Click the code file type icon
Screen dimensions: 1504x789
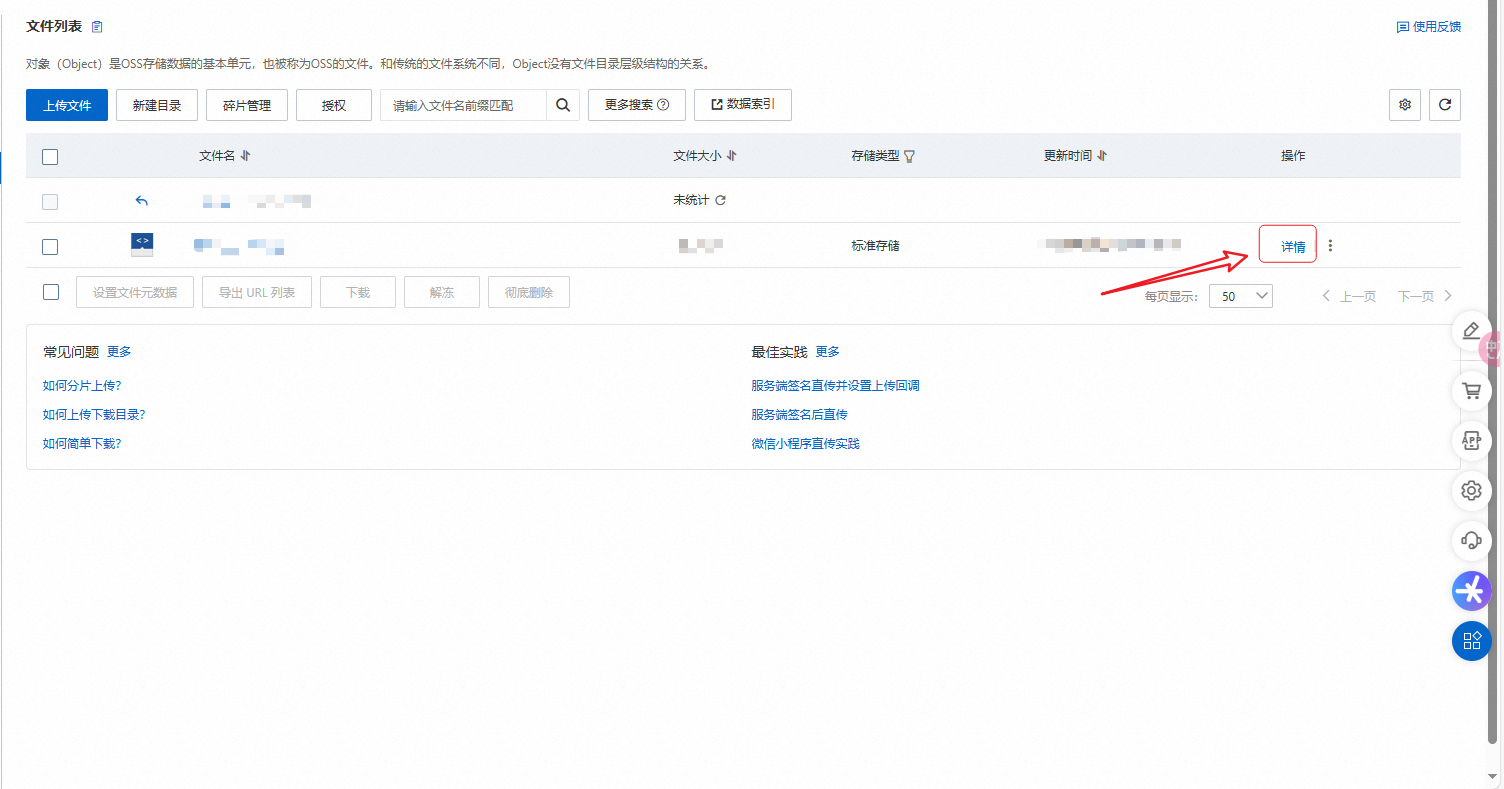[142, 244]
